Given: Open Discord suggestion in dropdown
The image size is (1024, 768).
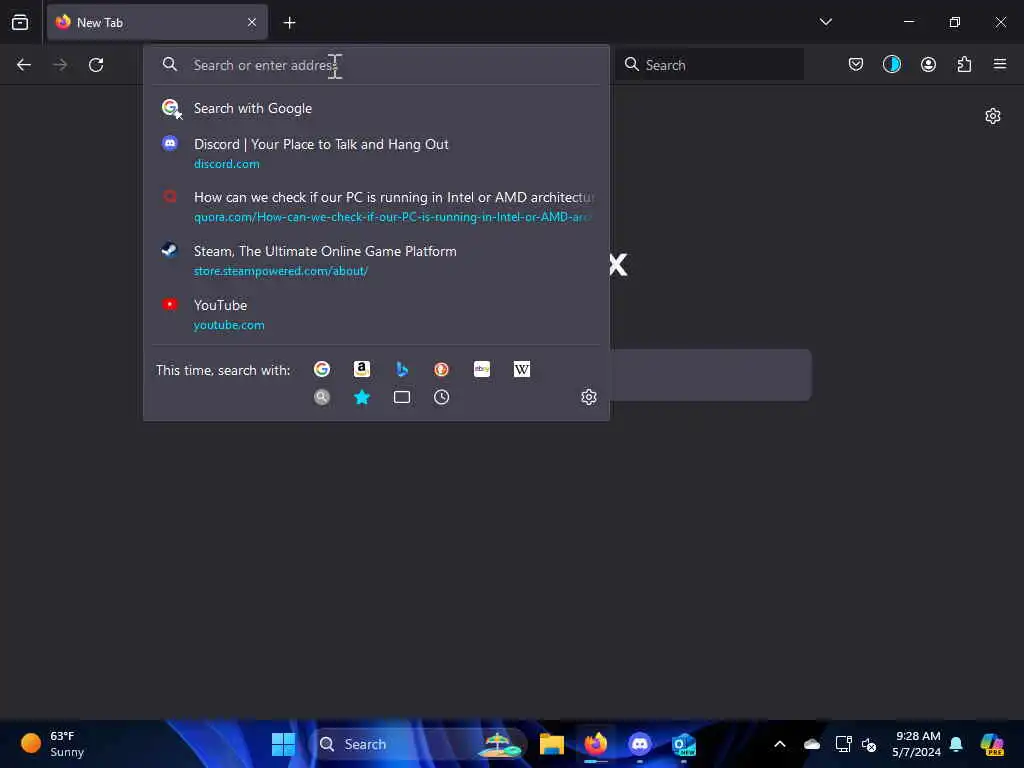Looking at the screenshot, I should tap(376, 153).
